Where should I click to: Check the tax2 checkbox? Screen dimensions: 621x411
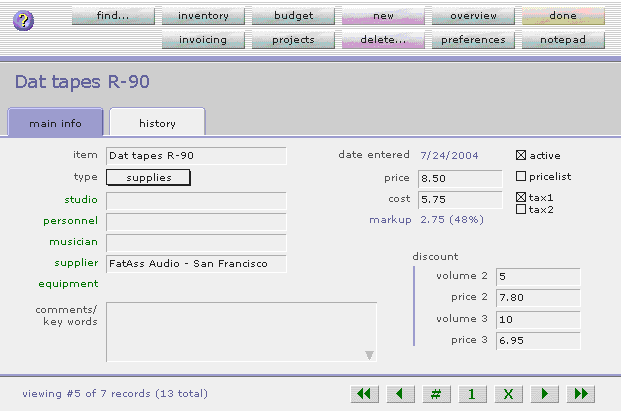click(x=521, y=209)
